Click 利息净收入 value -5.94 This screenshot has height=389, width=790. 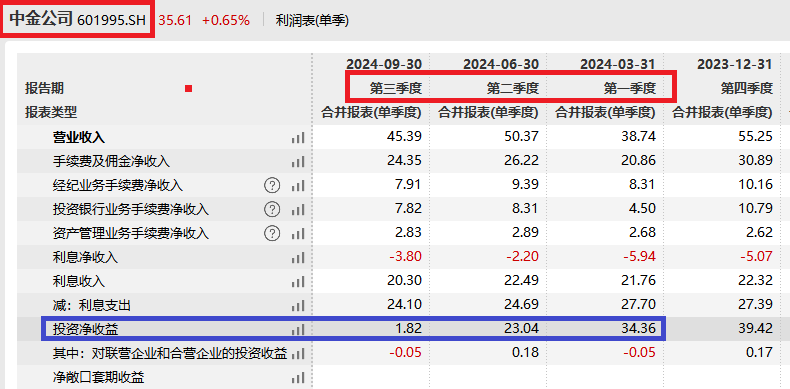tap(639, 257)
